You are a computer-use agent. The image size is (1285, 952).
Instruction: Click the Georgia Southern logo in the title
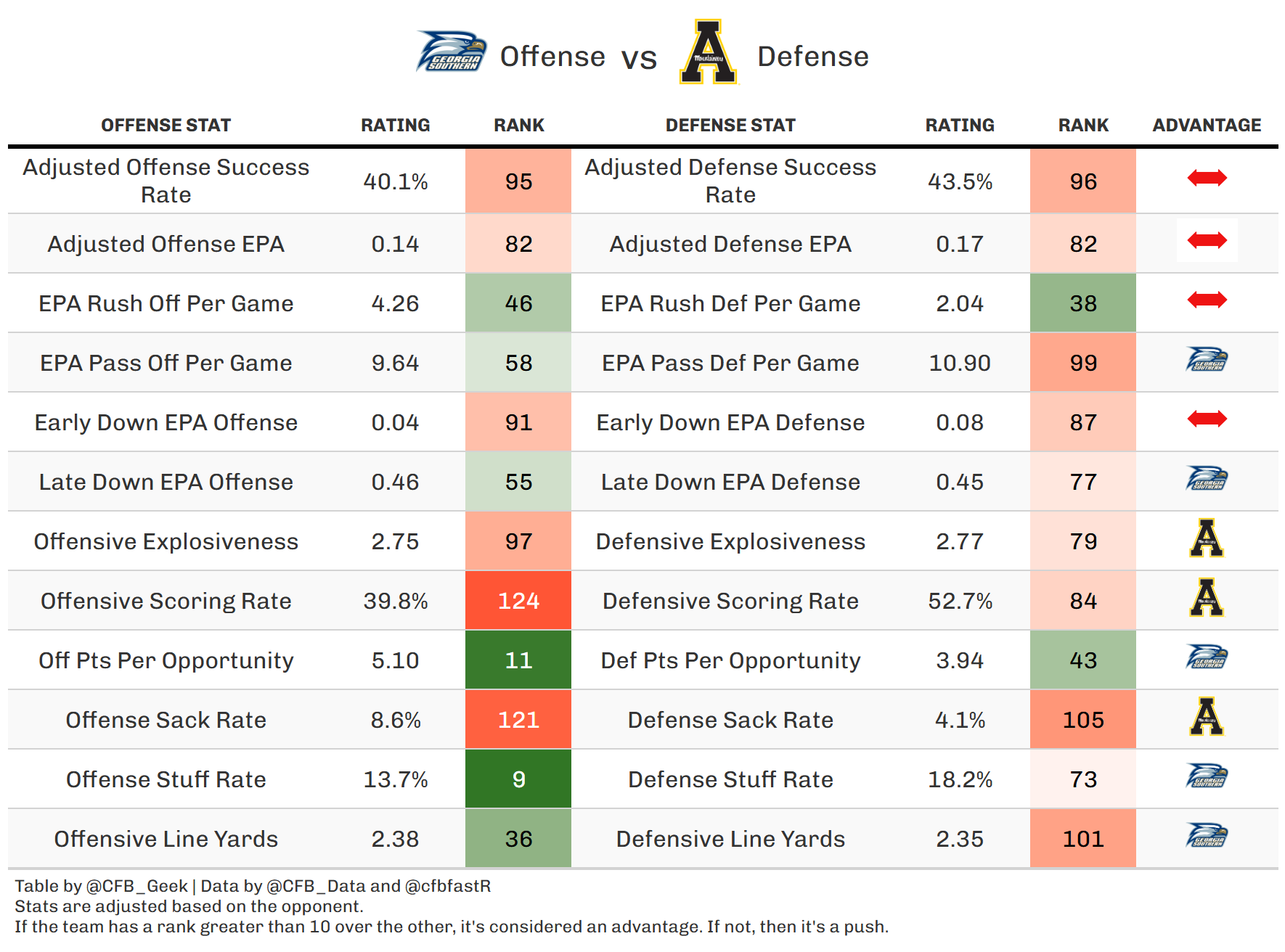[451, 52]
